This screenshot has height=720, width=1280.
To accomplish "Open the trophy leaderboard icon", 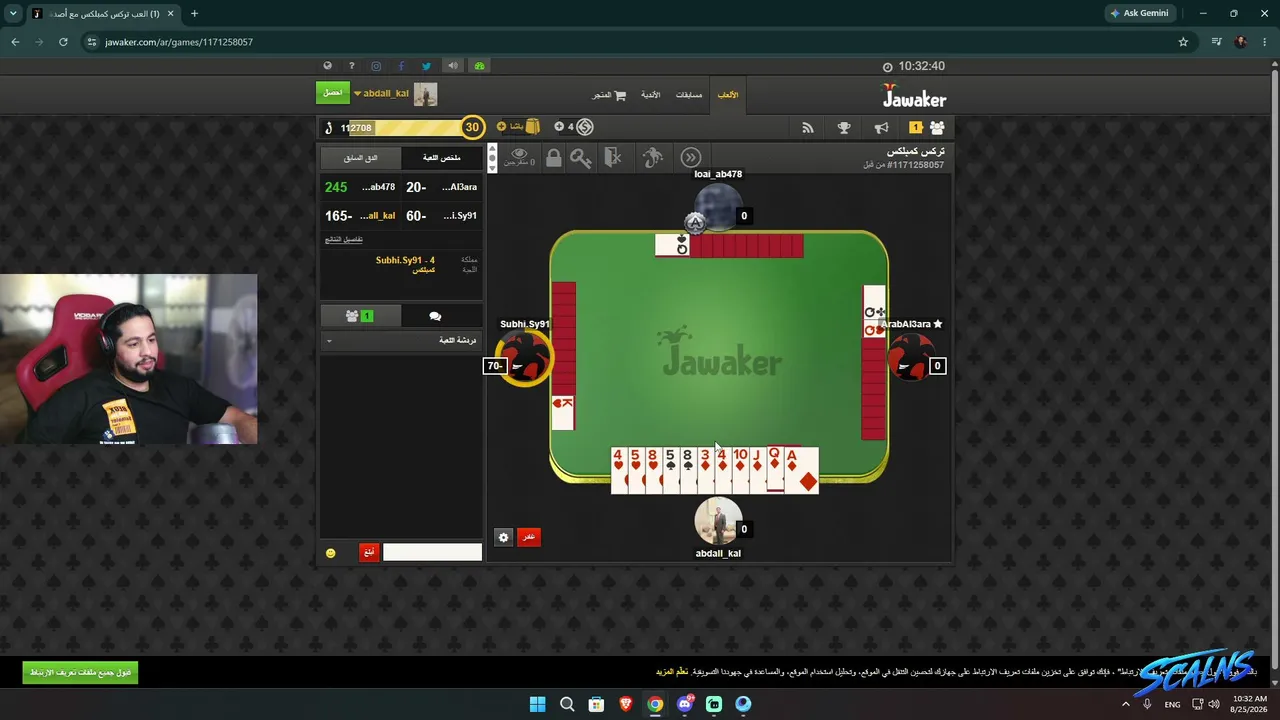I will [844, 127].
